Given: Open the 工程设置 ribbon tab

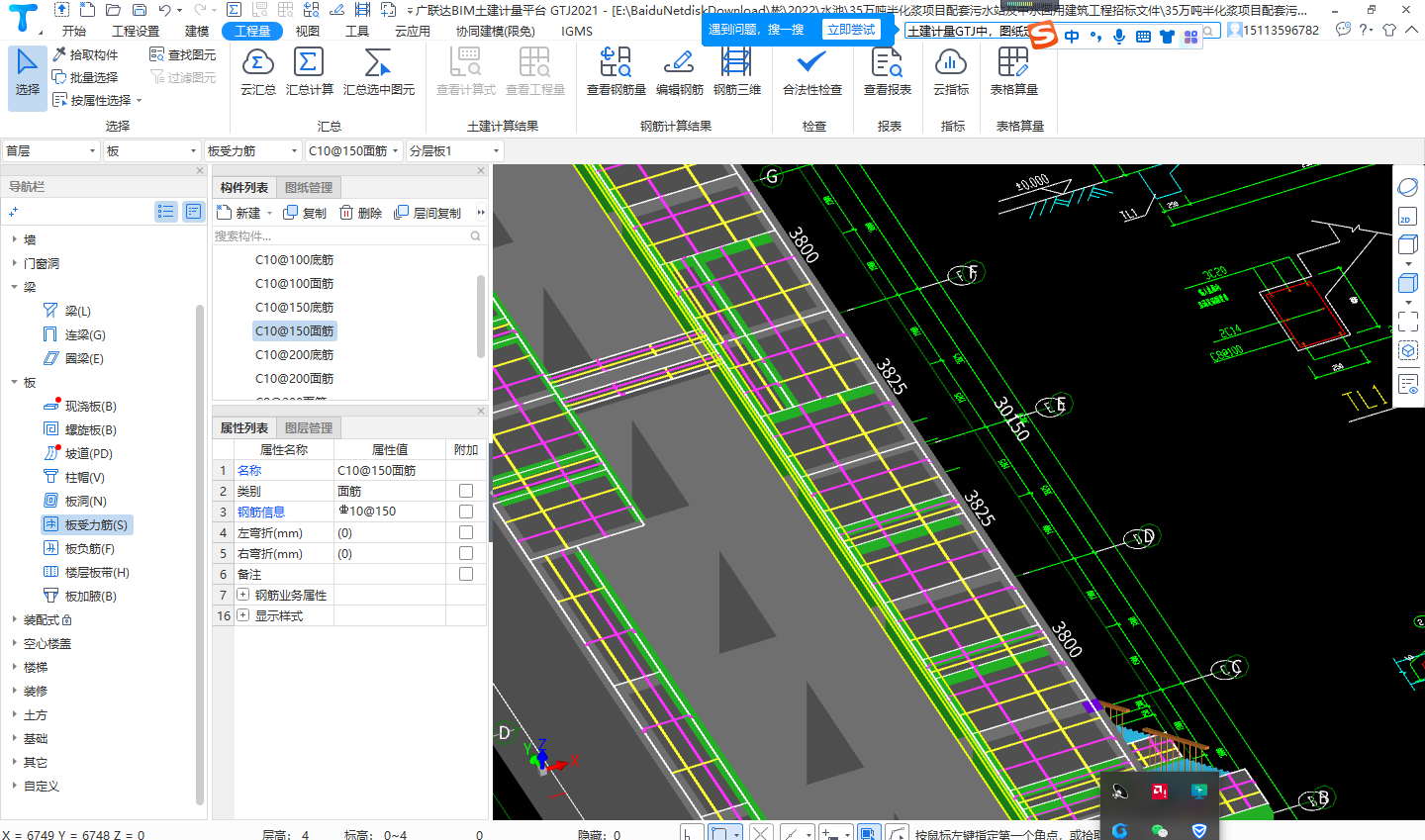Looking at the screenshot, I should 136,31.
